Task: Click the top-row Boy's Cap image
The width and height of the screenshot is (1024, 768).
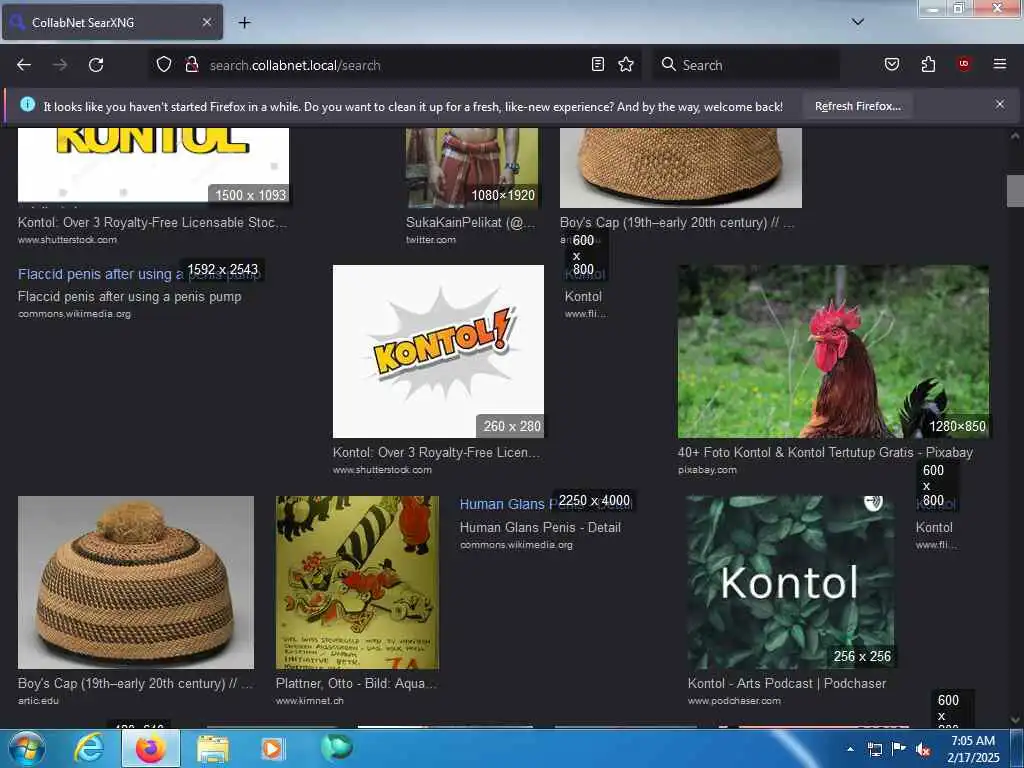Action: point(681,168)
